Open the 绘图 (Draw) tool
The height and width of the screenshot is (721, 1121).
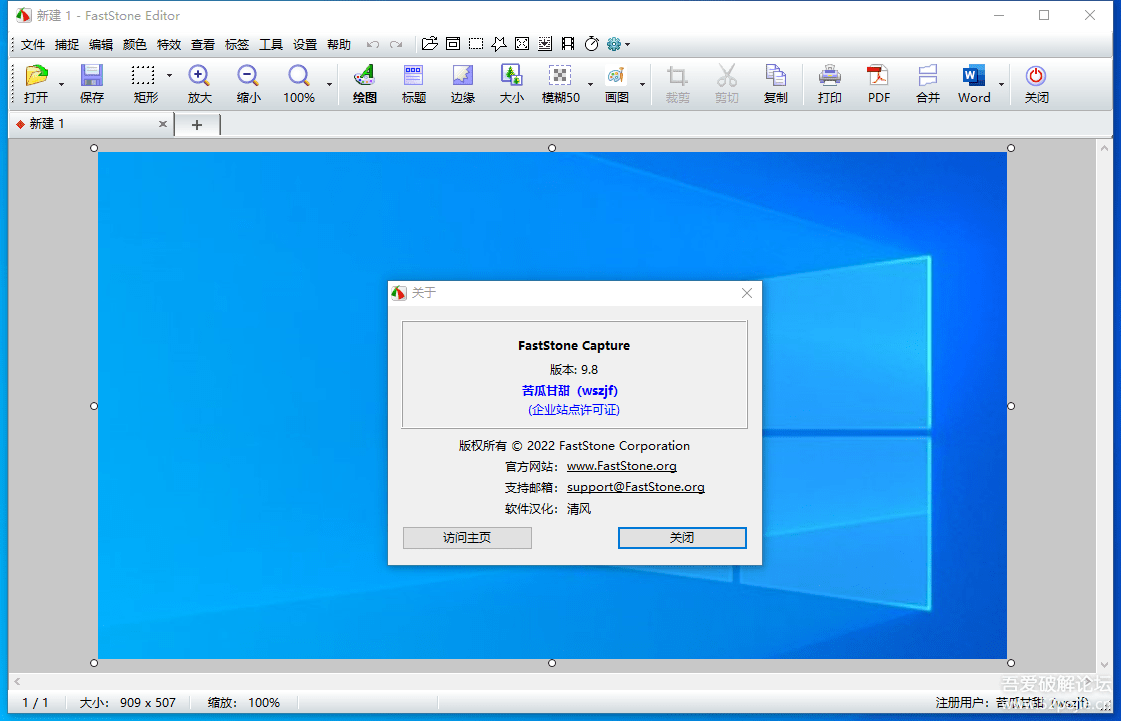point(365,83)
